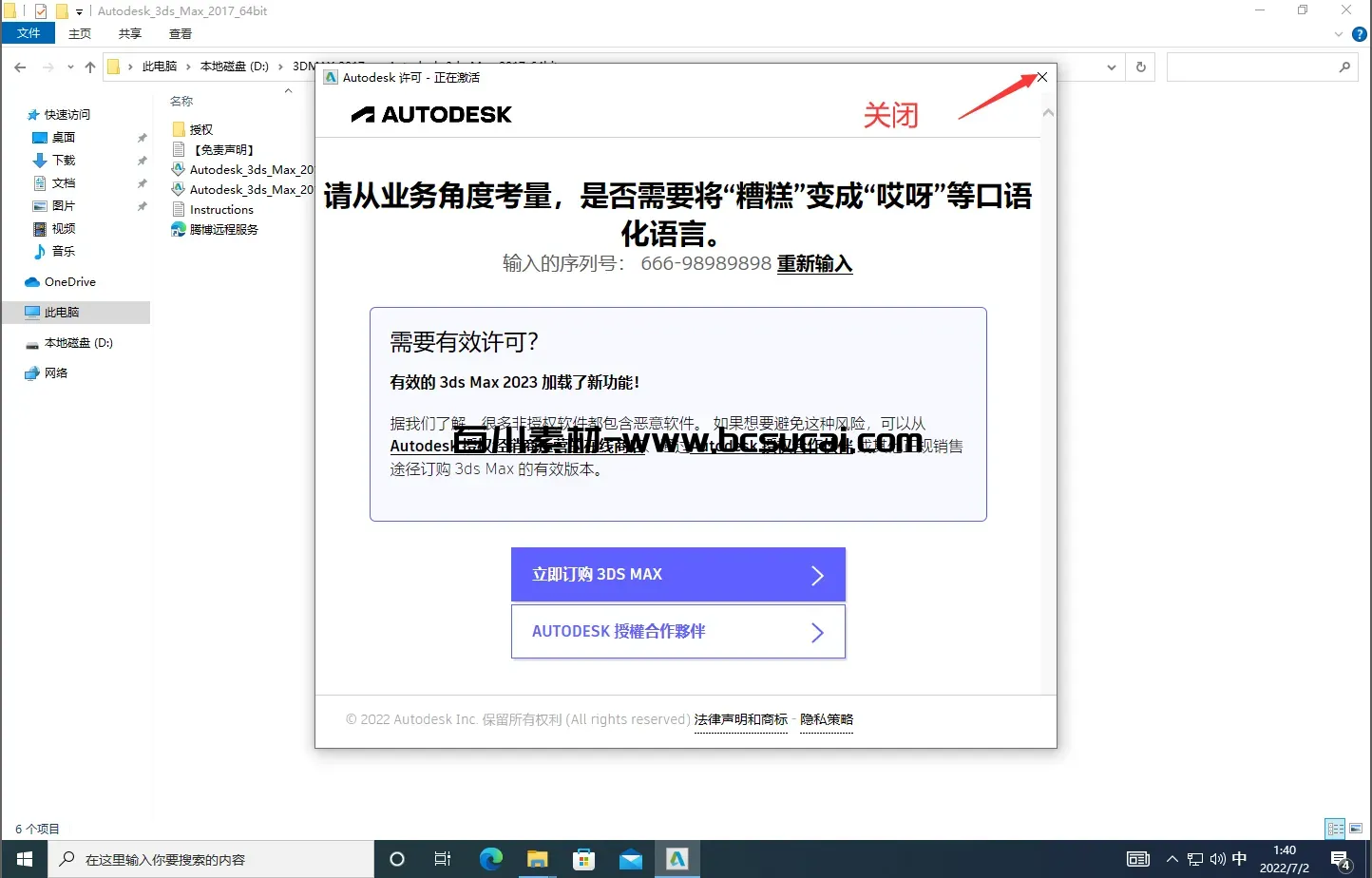Click properties checkmark quick access icon
Image resolution: width=1372 pixels, height=878 pixels.
pos(41,11)
